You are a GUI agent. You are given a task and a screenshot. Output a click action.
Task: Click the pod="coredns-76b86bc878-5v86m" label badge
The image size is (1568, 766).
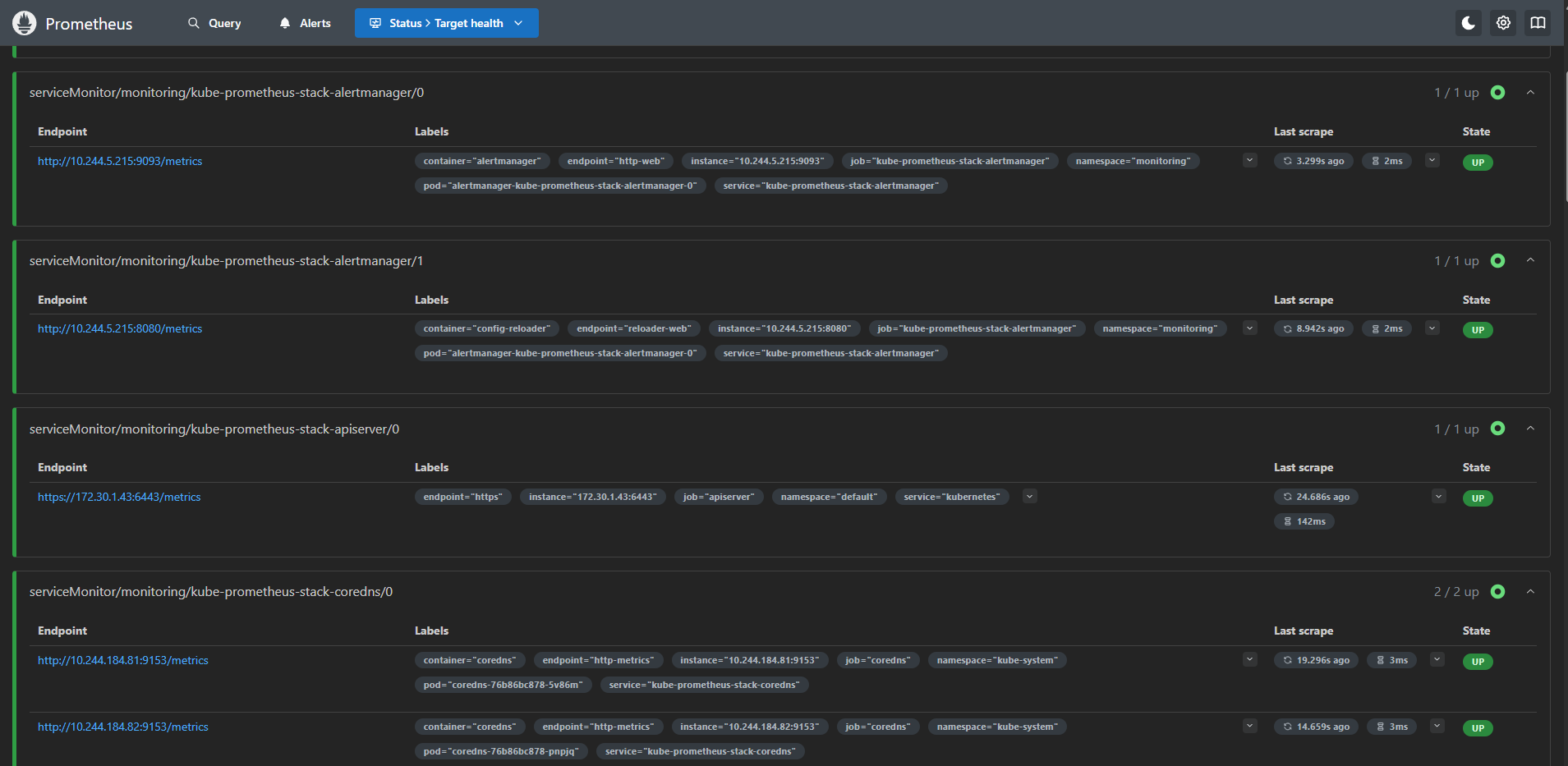[x=504, y=685]
